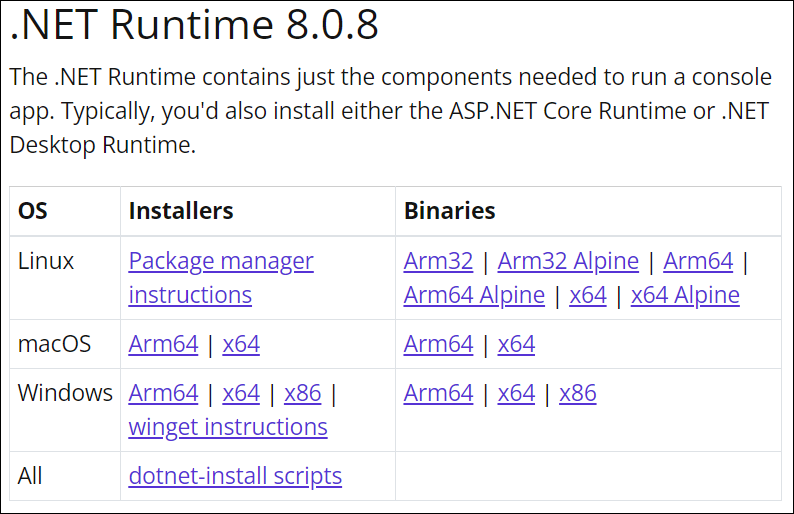Get Windows x64 installer
This screenshot has height=514, width=794.
click(241, 394)
